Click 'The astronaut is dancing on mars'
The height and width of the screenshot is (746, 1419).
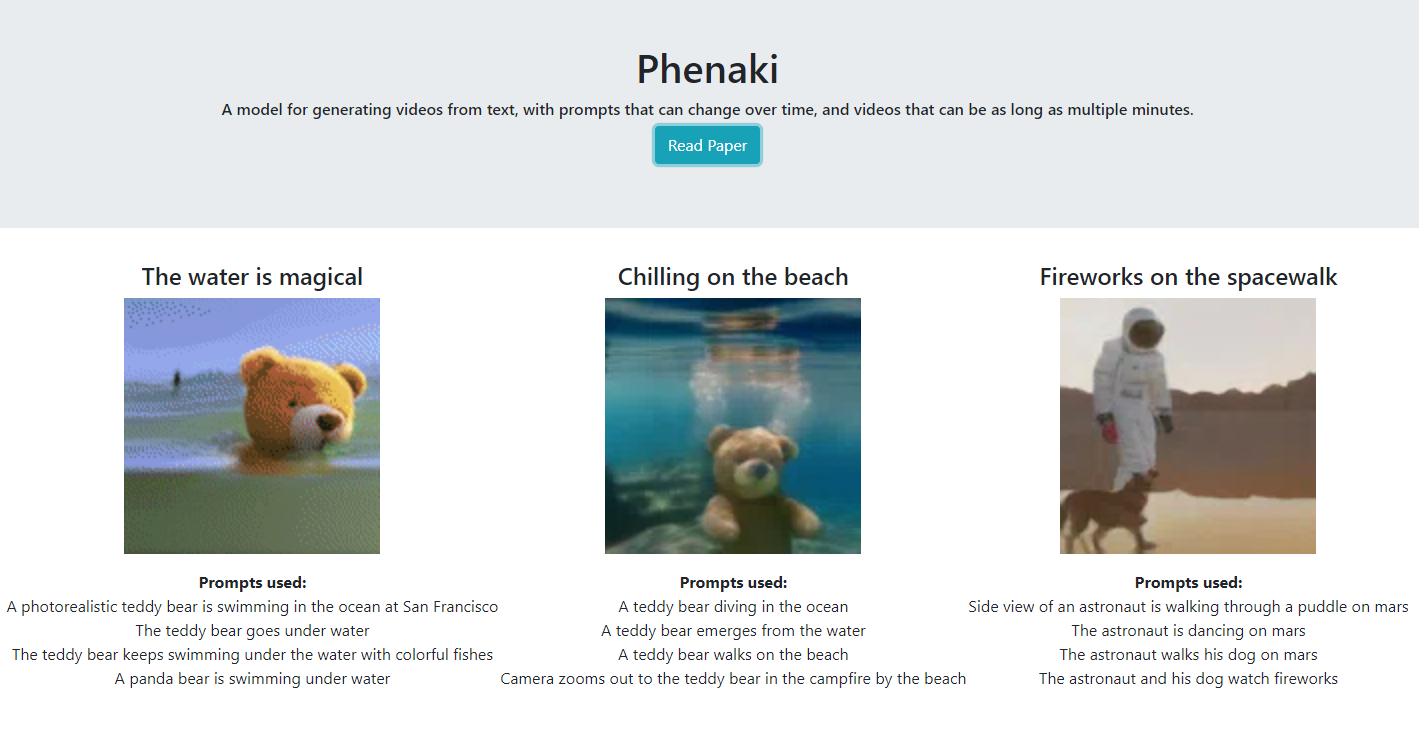point(1188,631)
